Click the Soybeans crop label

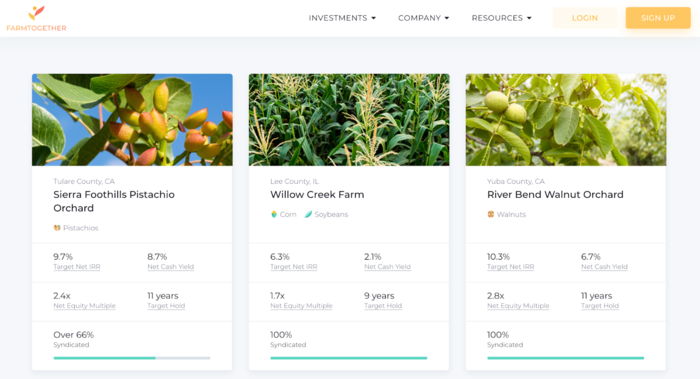tap(331, 214)
